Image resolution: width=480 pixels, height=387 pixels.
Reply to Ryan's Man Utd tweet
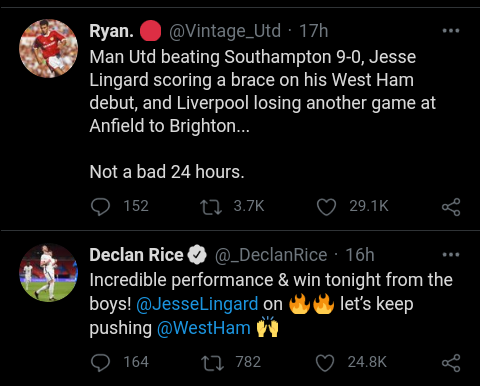point(100,207)
